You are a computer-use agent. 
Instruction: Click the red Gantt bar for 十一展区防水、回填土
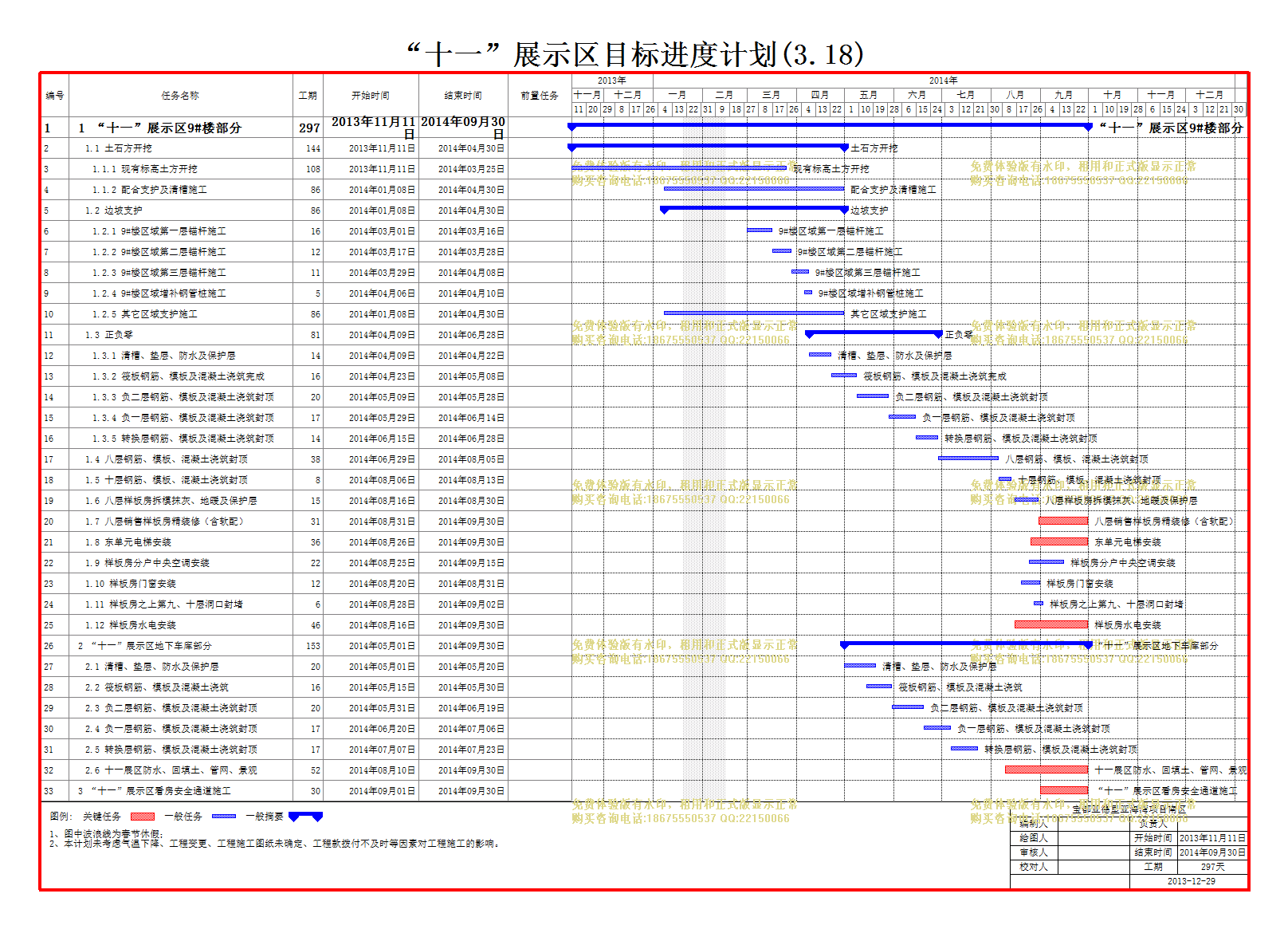pos(1046,770)
